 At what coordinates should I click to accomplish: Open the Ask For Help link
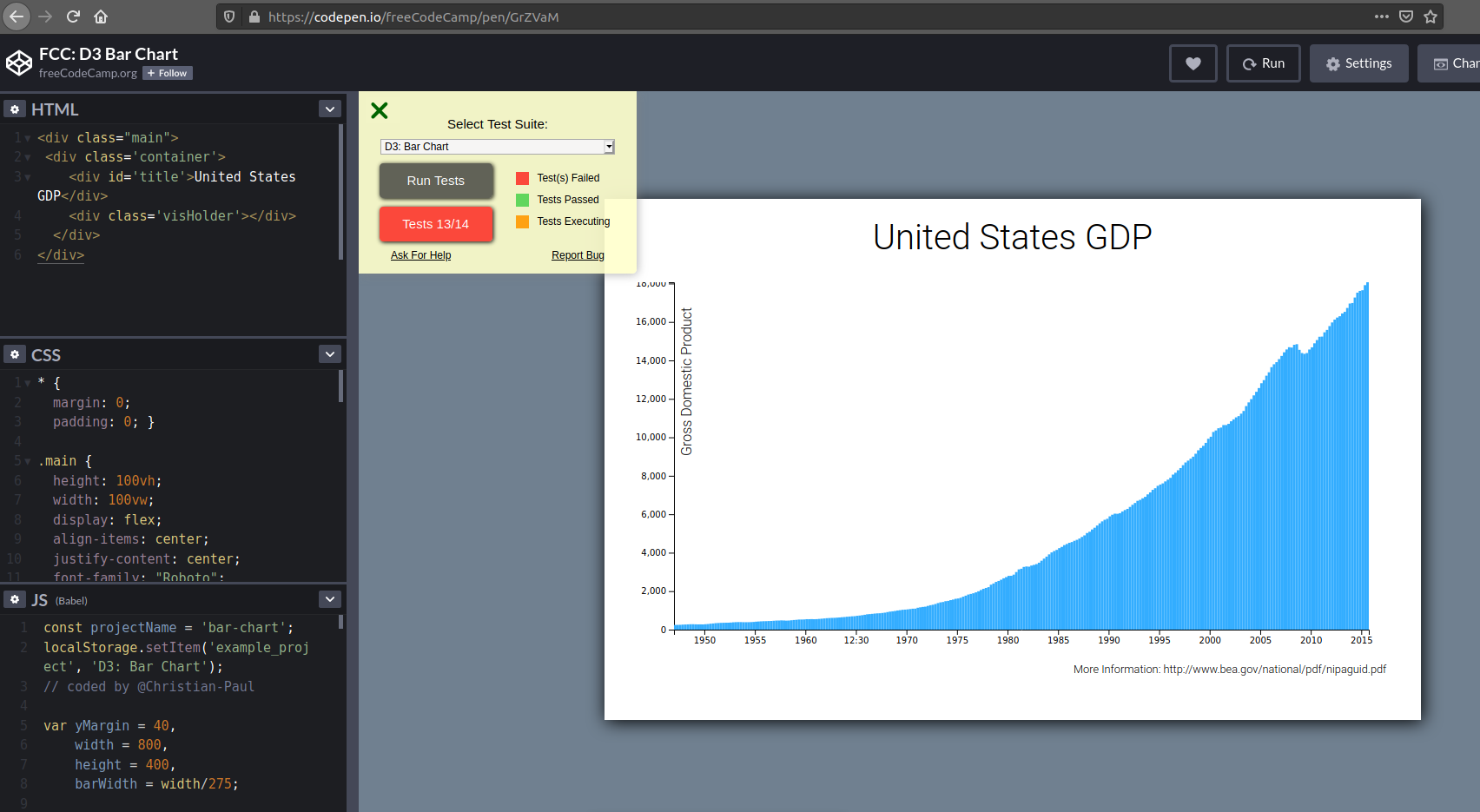[420, 254]
